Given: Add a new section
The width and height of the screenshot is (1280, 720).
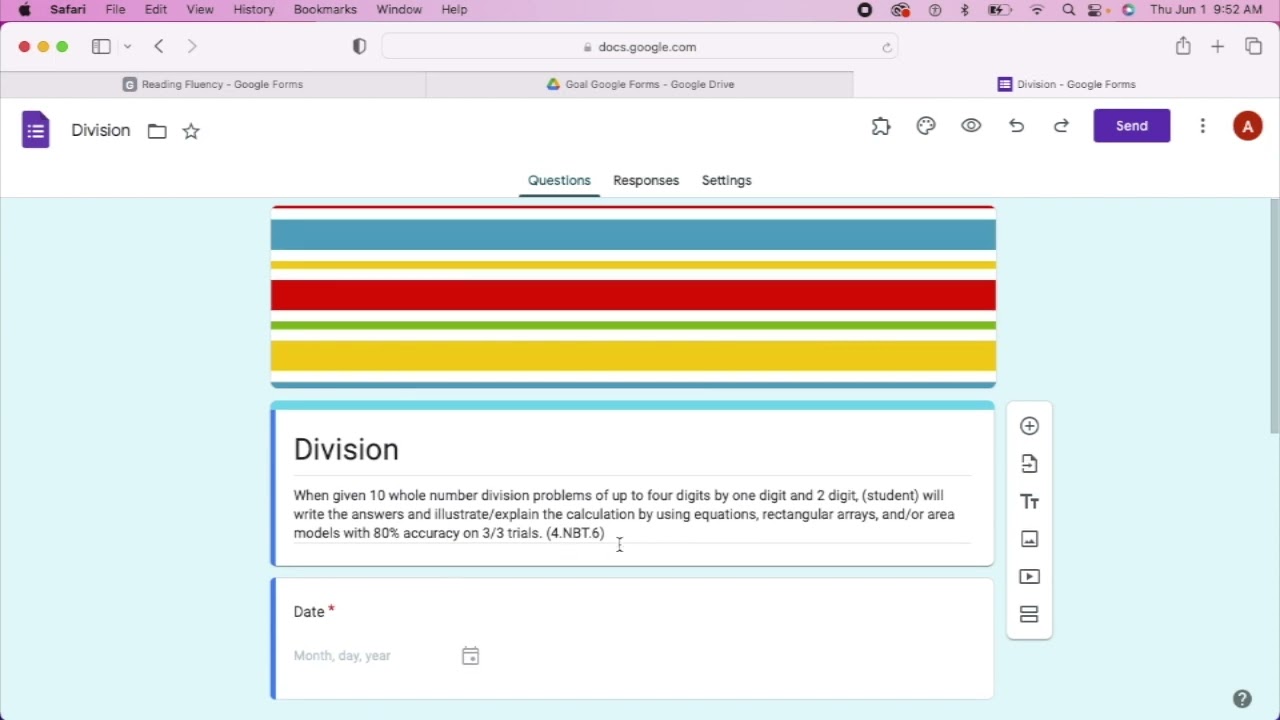Looking at the screenshot, I should pyautogui.click(x=1029, y=614).
